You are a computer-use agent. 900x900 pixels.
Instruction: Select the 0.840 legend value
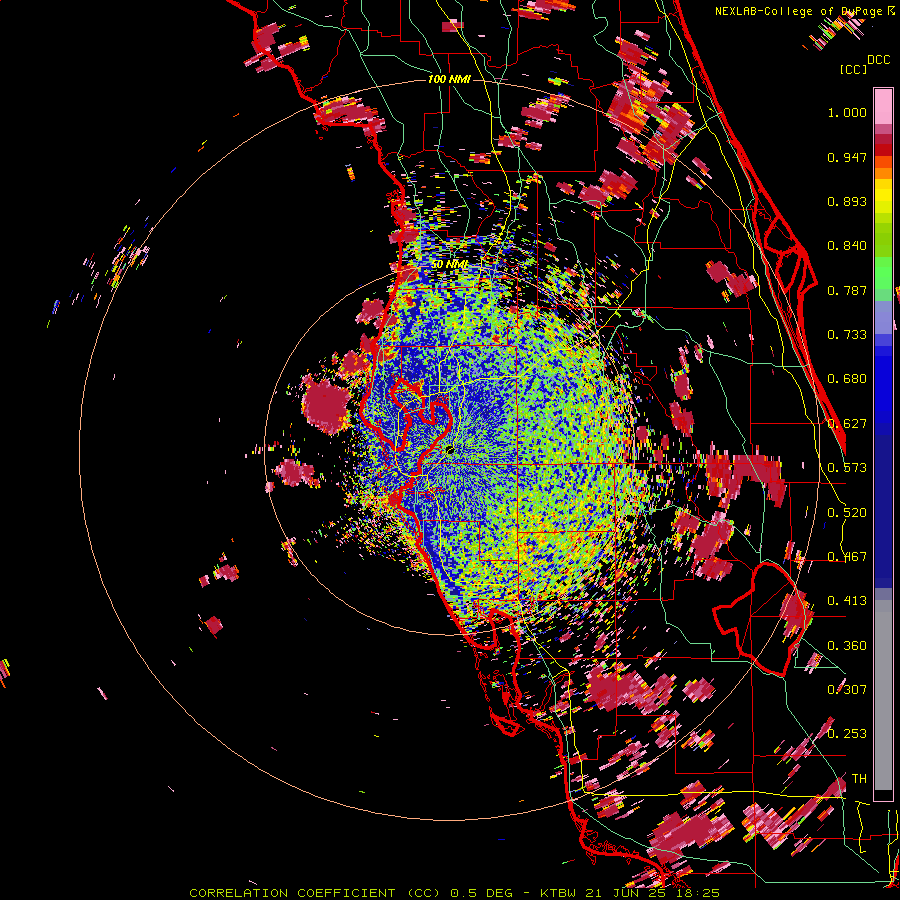pyautogui.click(x=847, y=246)
